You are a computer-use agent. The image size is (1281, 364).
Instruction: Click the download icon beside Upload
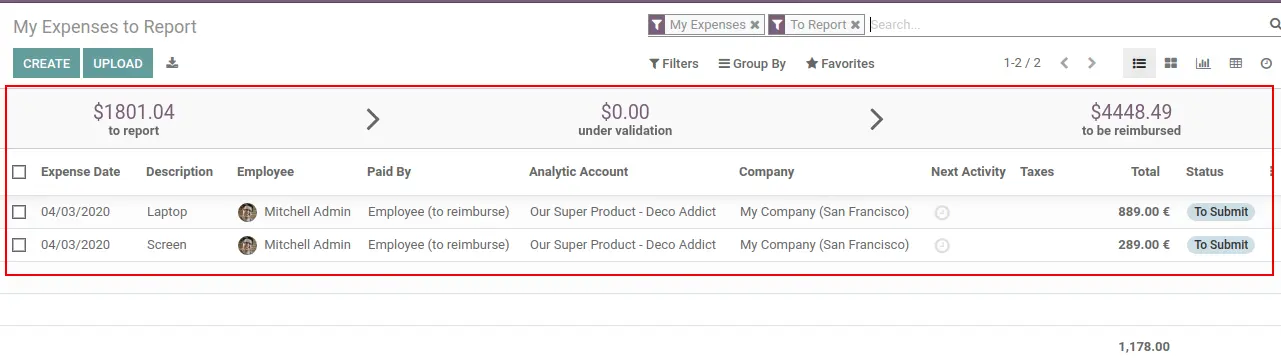(172, 63)
